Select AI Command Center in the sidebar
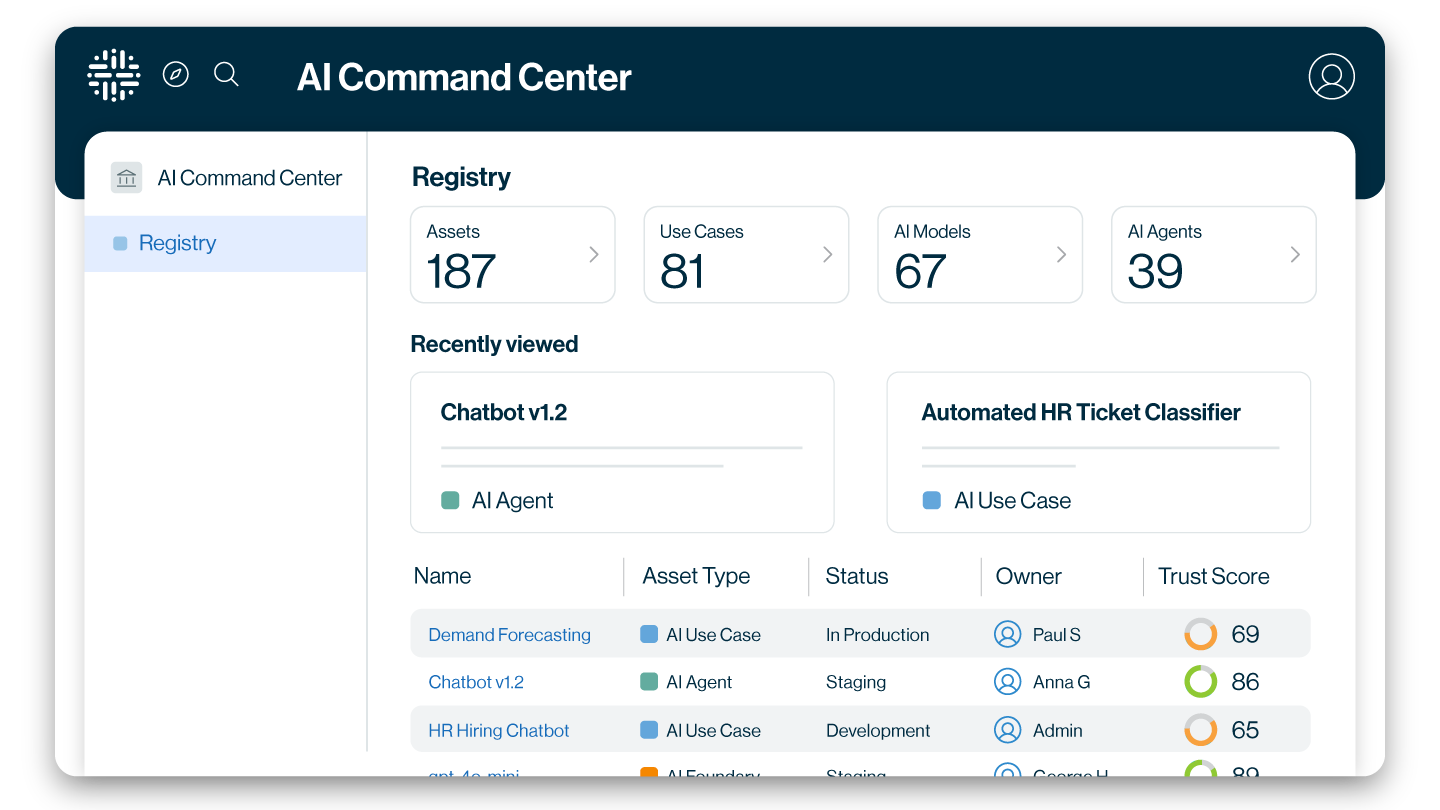The width and height of the screenshot is (1440, 810). (249, 177)
